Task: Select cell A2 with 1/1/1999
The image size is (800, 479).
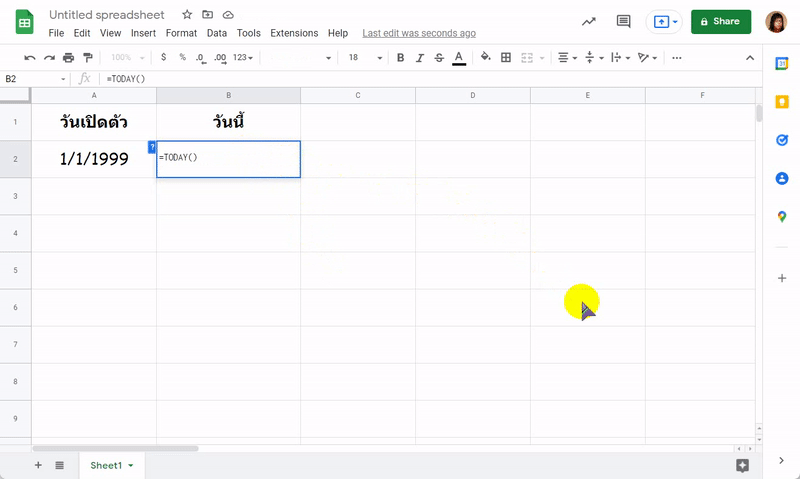Action: tap(94, 159)
